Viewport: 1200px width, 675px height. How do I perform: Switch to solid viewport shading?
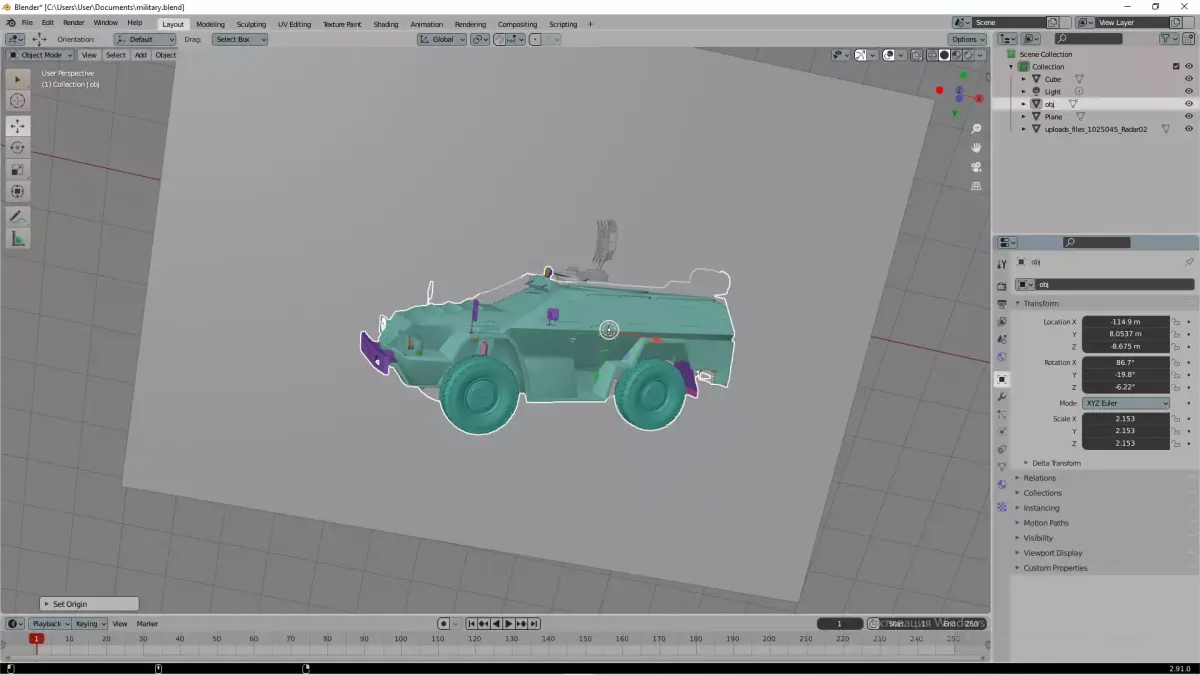point(944,55)
